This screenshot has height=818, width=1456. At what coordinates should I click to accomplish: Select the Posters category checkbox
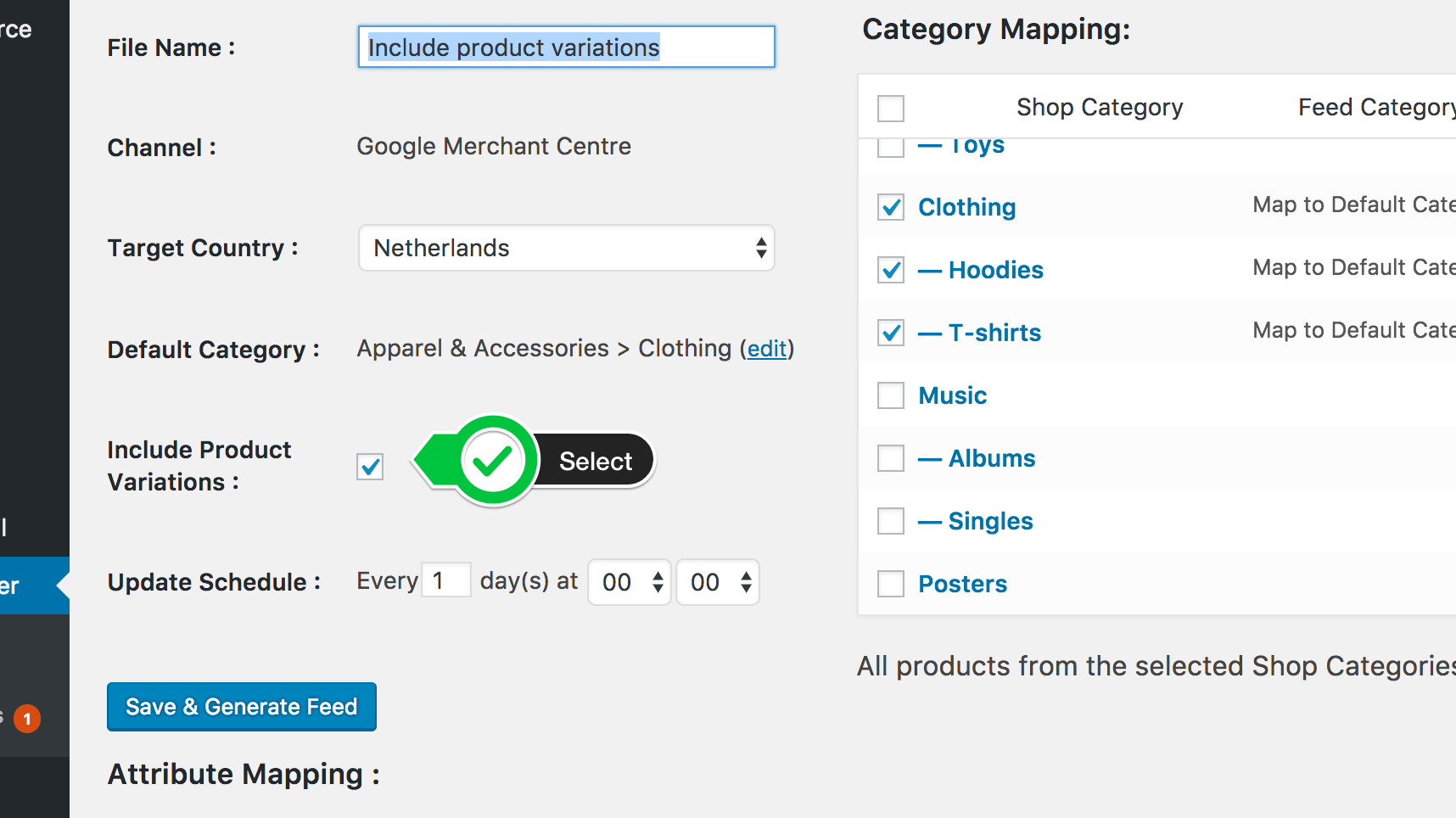coord(891,584)
